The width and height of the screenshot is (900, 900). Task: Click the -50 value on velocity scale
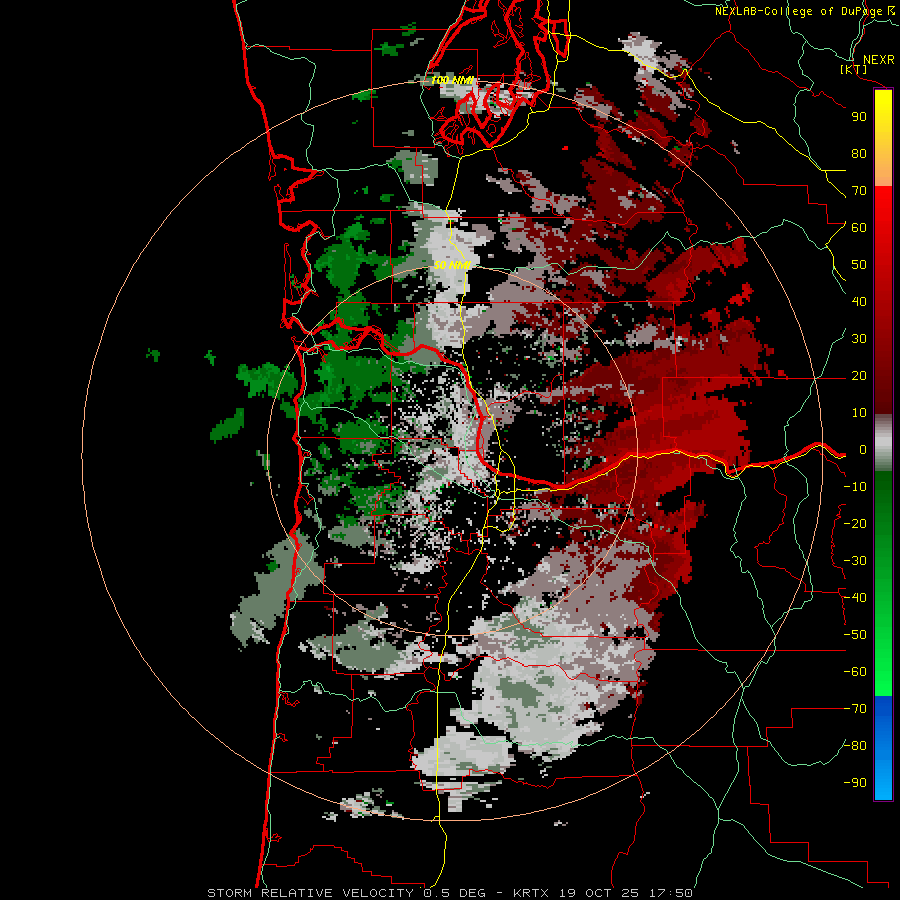[855, 635]
